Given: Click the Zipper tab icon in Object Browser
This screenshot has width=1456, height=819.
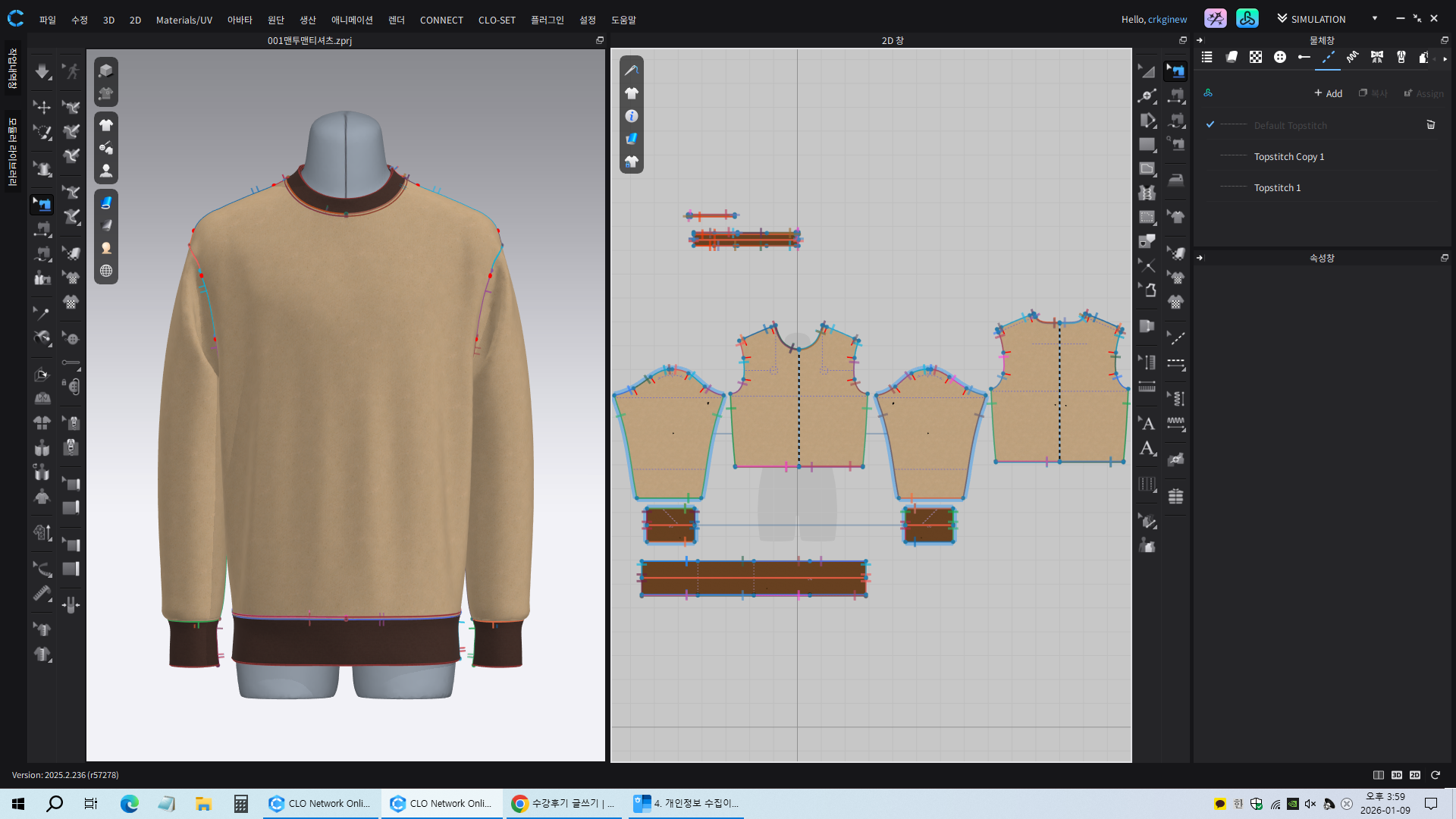Looking at the screenshot, I should pyautogui.click(x=1401, y=57).
